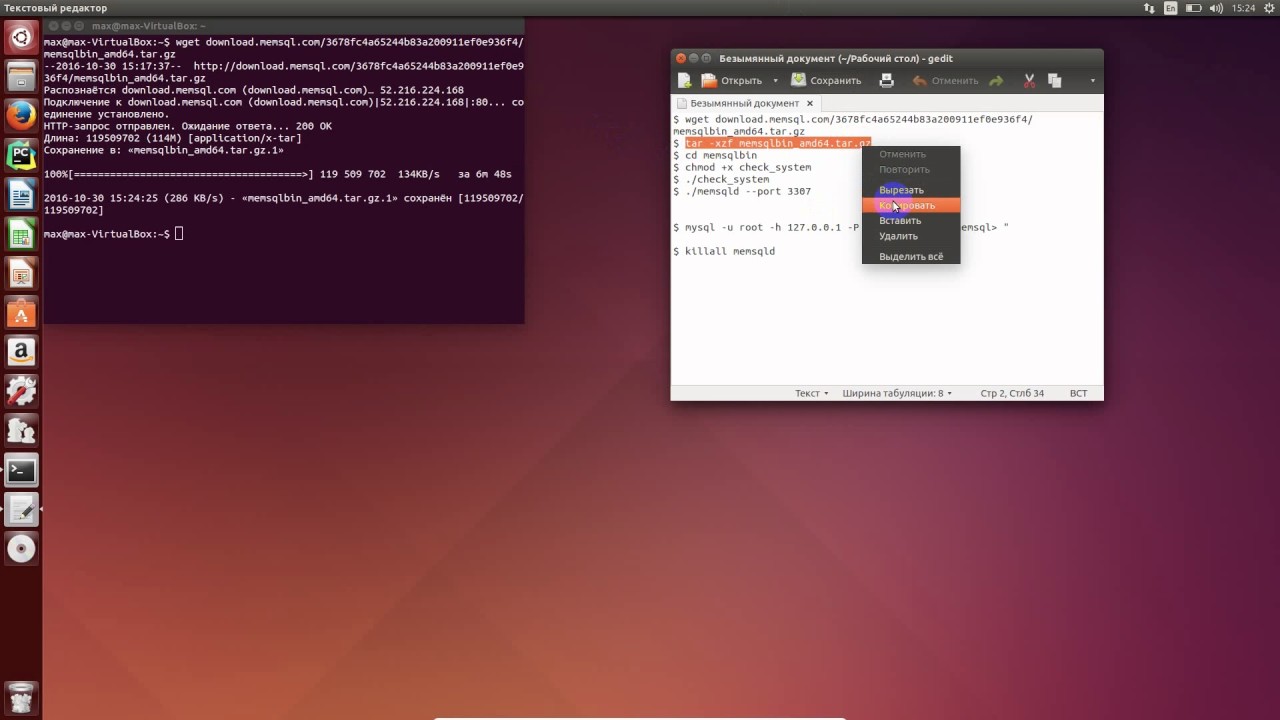Print the document with the printer icon
Screen dimensions: 1280x720
point(886,80)
